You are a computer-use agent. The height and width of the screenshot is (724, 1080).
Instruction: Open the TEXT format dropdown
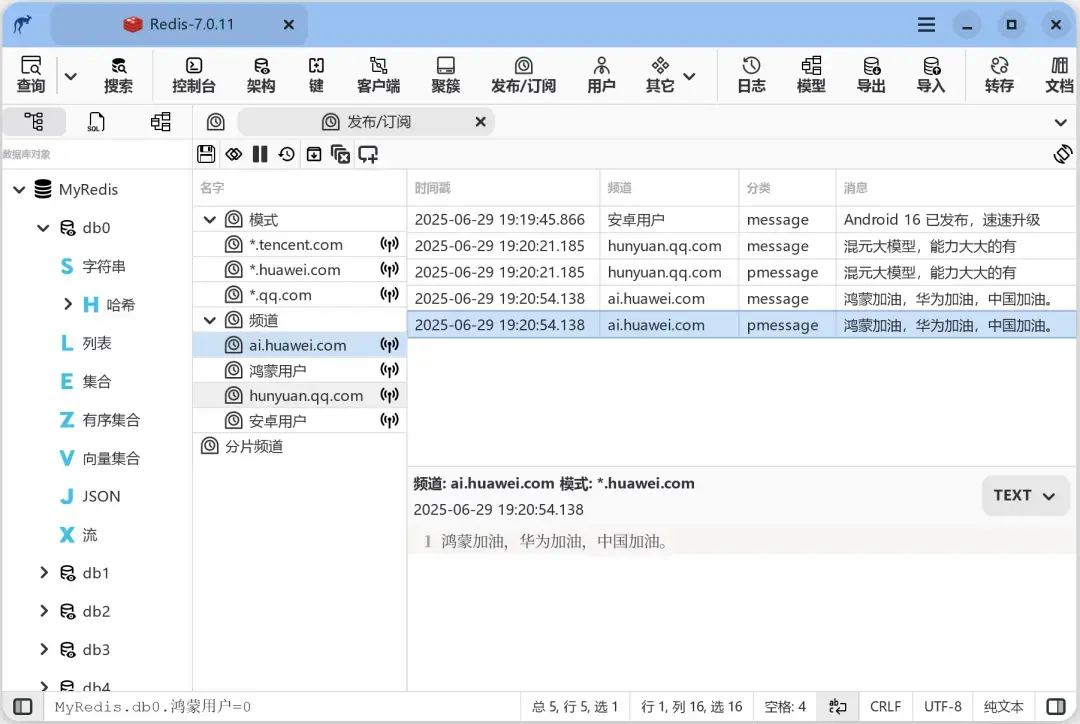[x=1025, y=495]
